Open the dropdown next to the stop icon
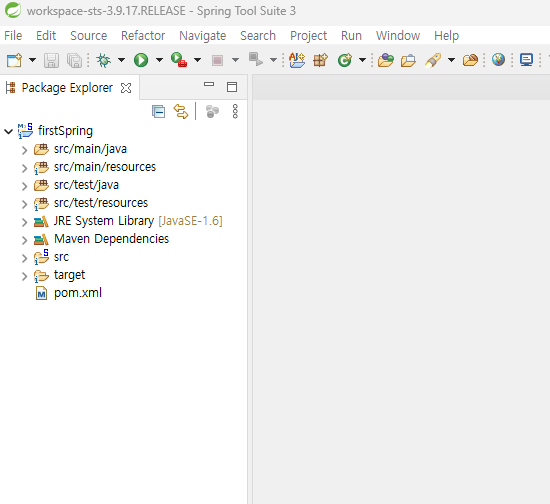This screenshot has width=550, height=504. [x=236, y=60]
